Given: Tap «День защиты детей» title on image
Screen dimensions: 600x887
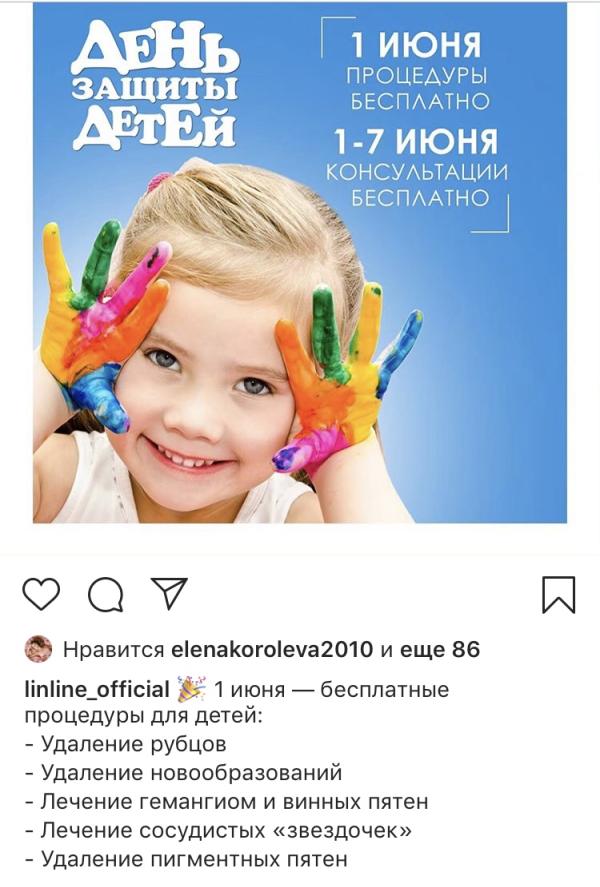Looking at the screenshot, I should [156, 85].
